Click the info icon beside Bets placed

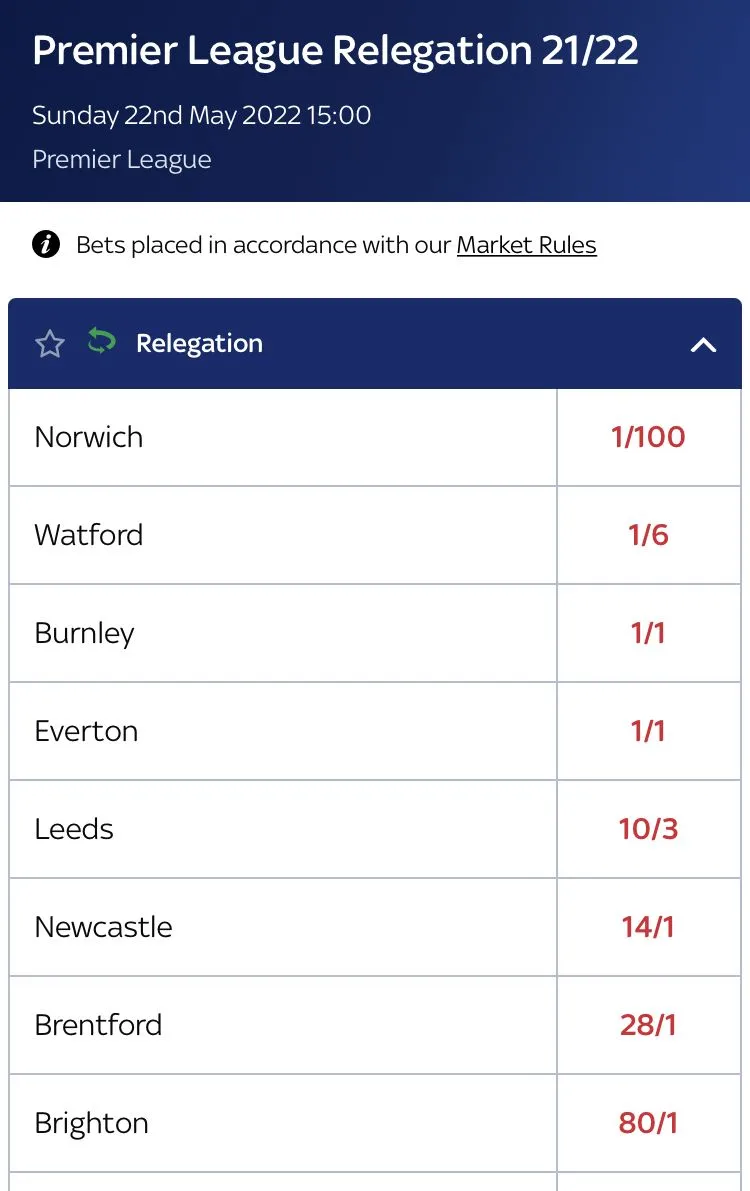coord(46,245)
